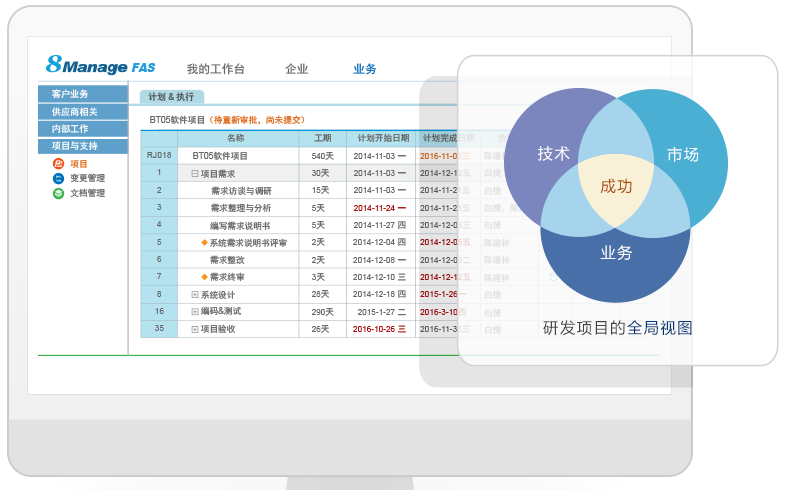
Task: Click the 变更管理 sidebar icon
Action: pos(58,178)
